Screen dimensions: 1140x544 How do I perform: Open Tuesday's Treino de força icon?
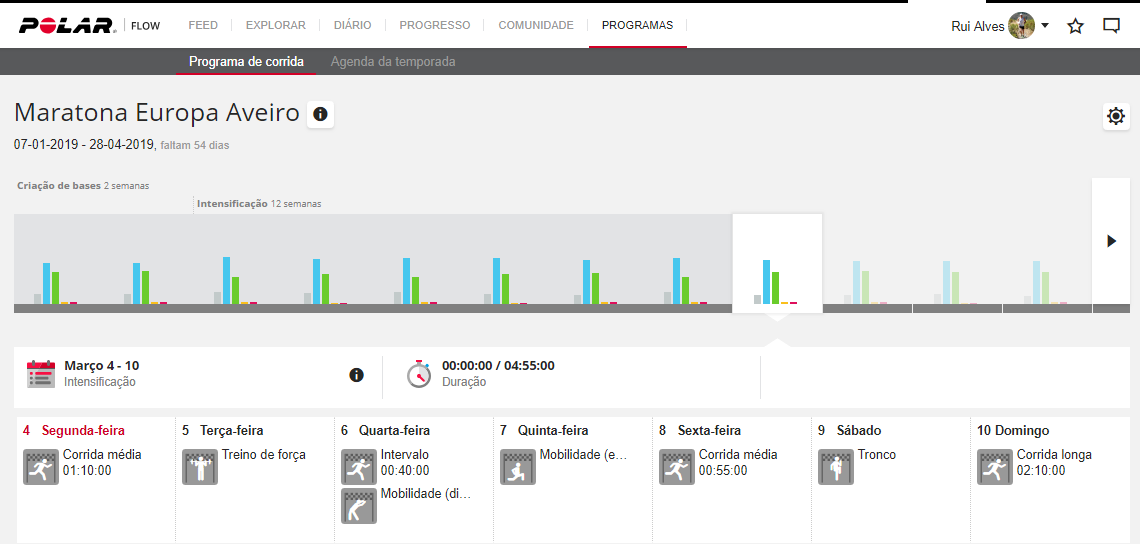pos(200,467)
